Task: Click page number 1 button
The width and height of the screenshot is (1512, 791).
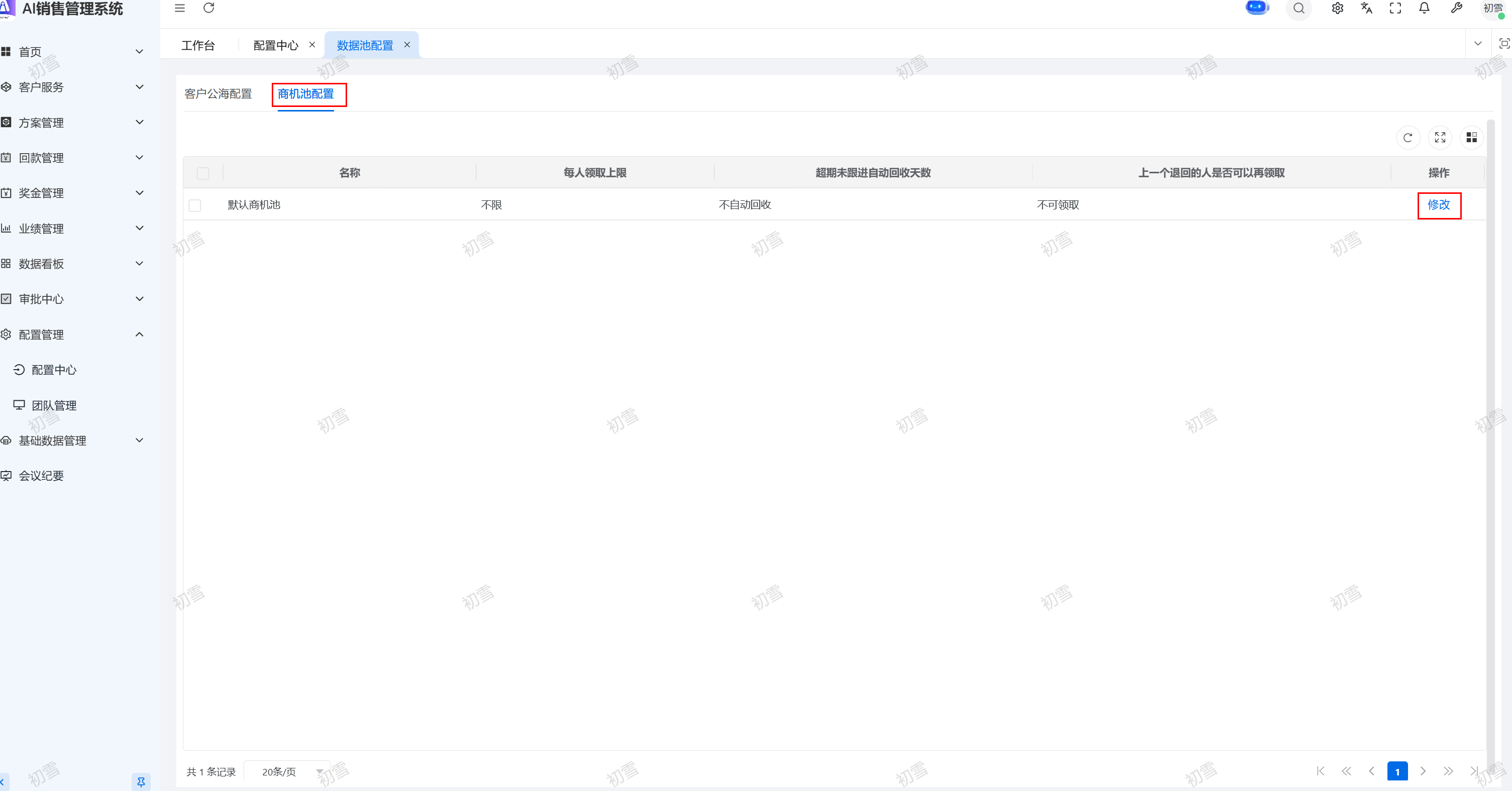Action: [x=1397, y=771]
